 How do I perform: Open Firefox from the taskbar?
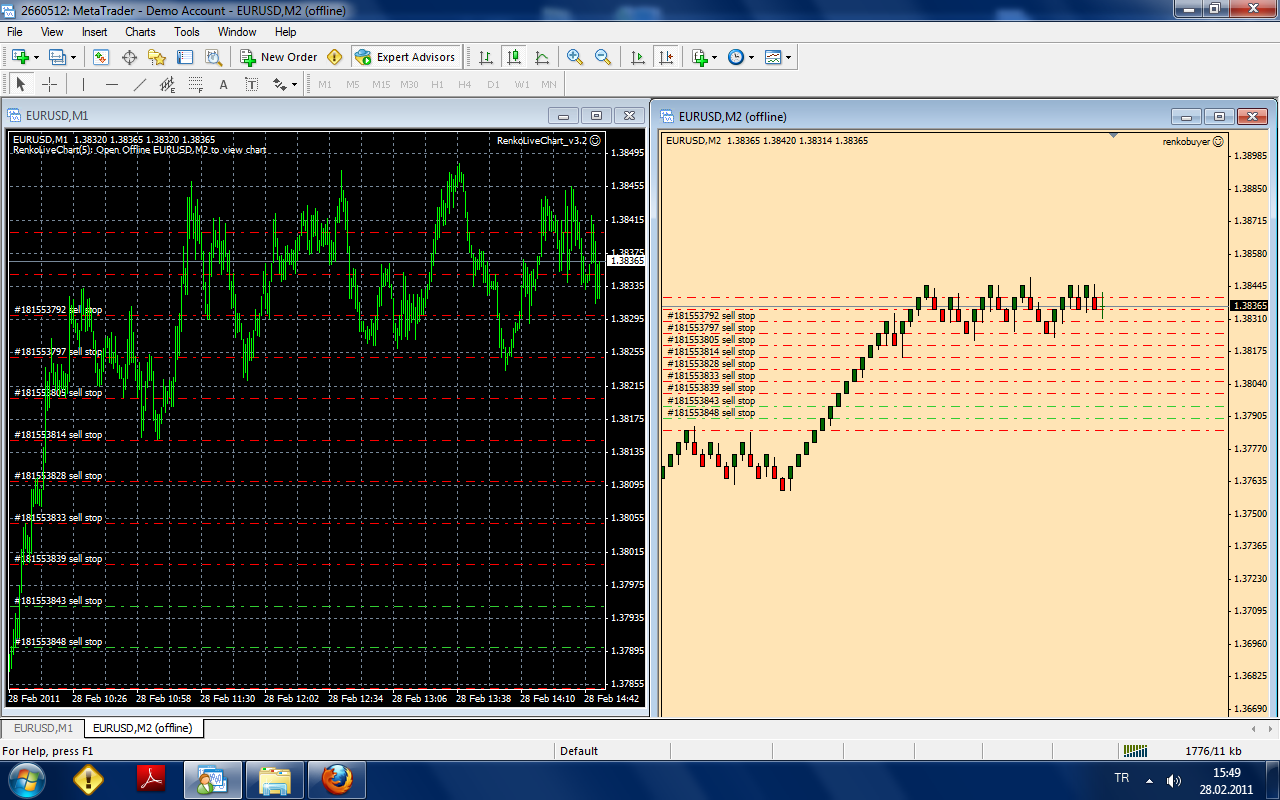coord(336,779)
